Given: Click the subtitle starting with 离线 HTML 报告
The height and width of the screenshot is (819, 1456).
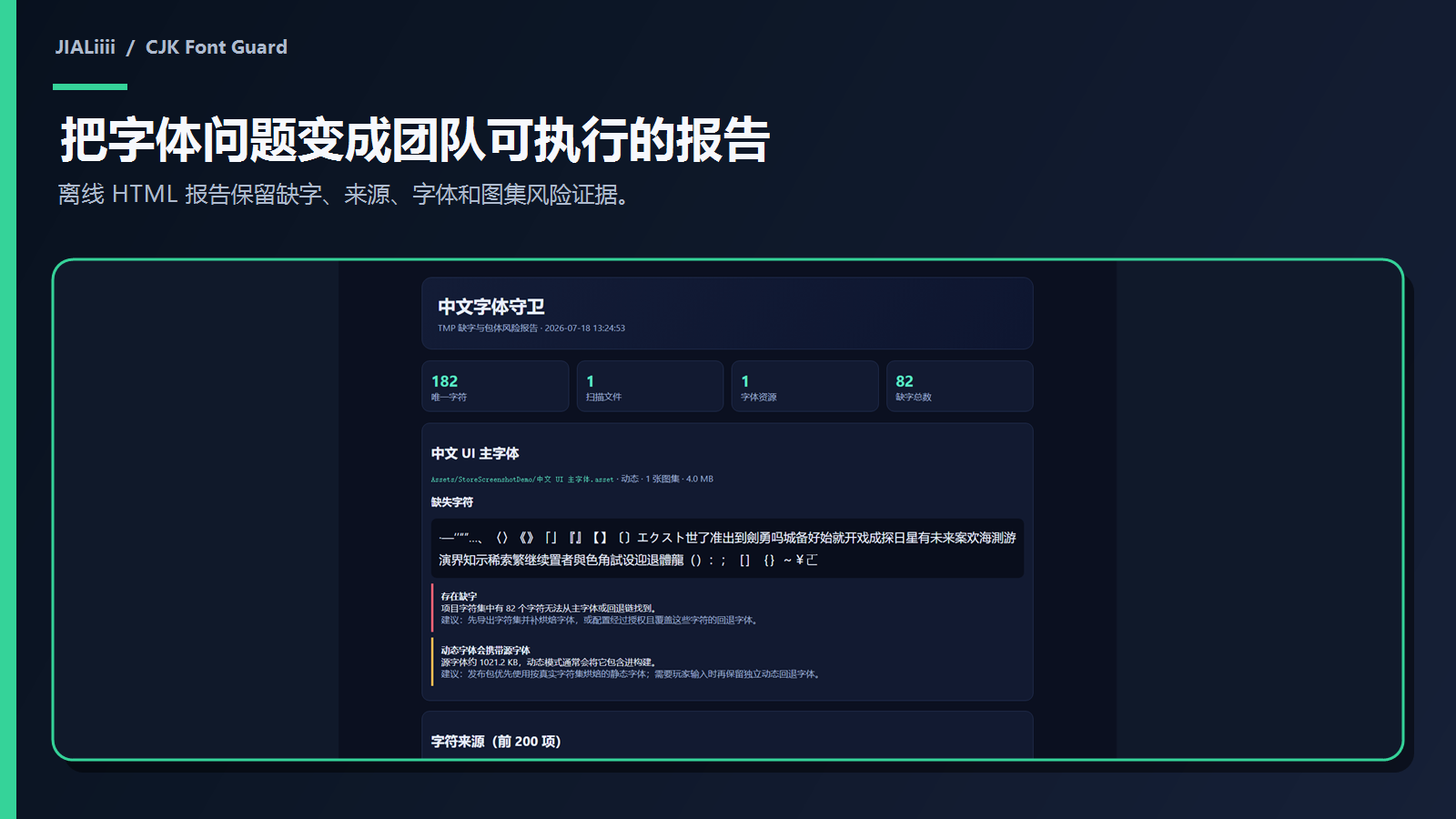Looking at the screenshot, I should tap(344, 194).
